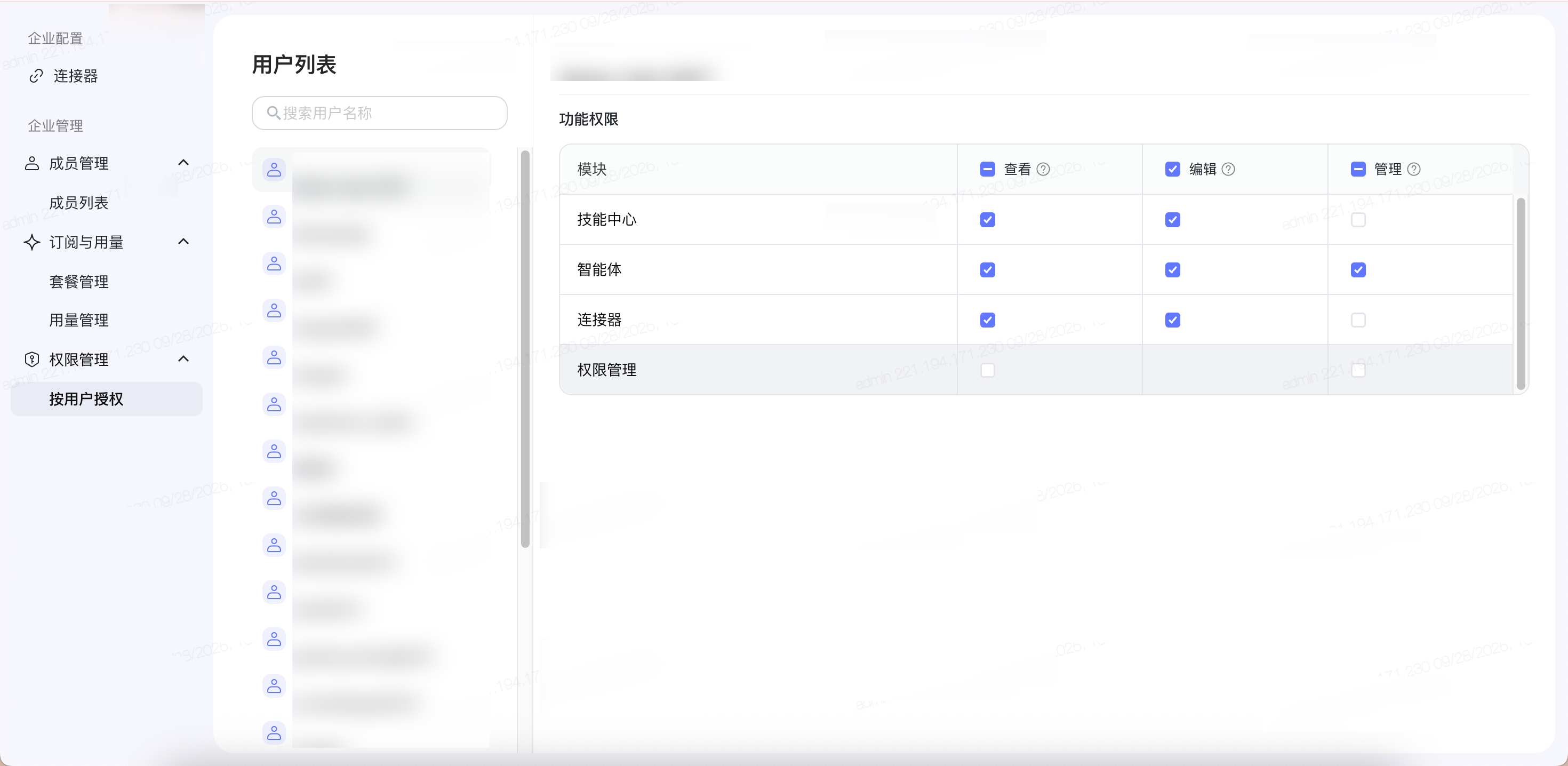
Task: Click the 技能中心 module row label
Action: coord(607,220)
